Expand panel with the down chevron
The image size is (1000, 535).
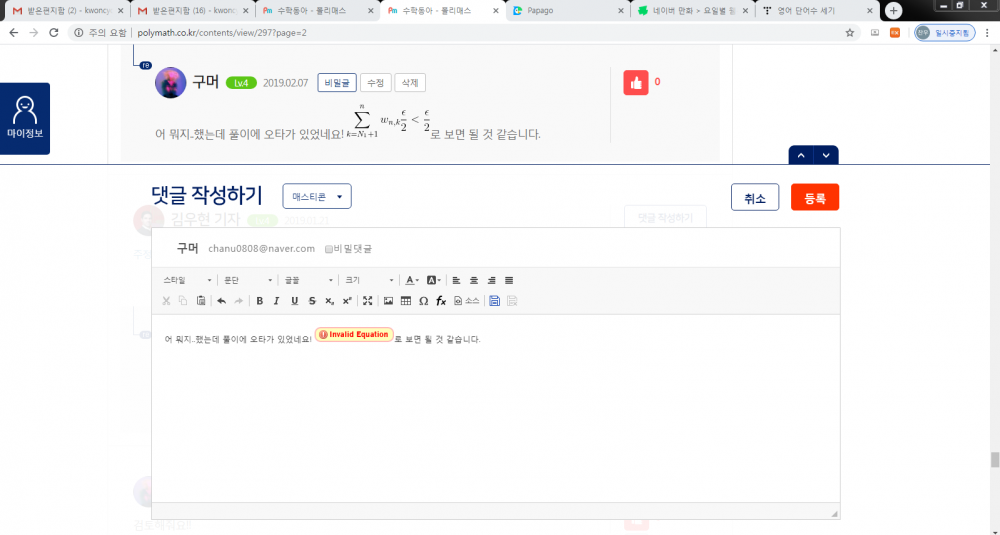coord(826,156)
